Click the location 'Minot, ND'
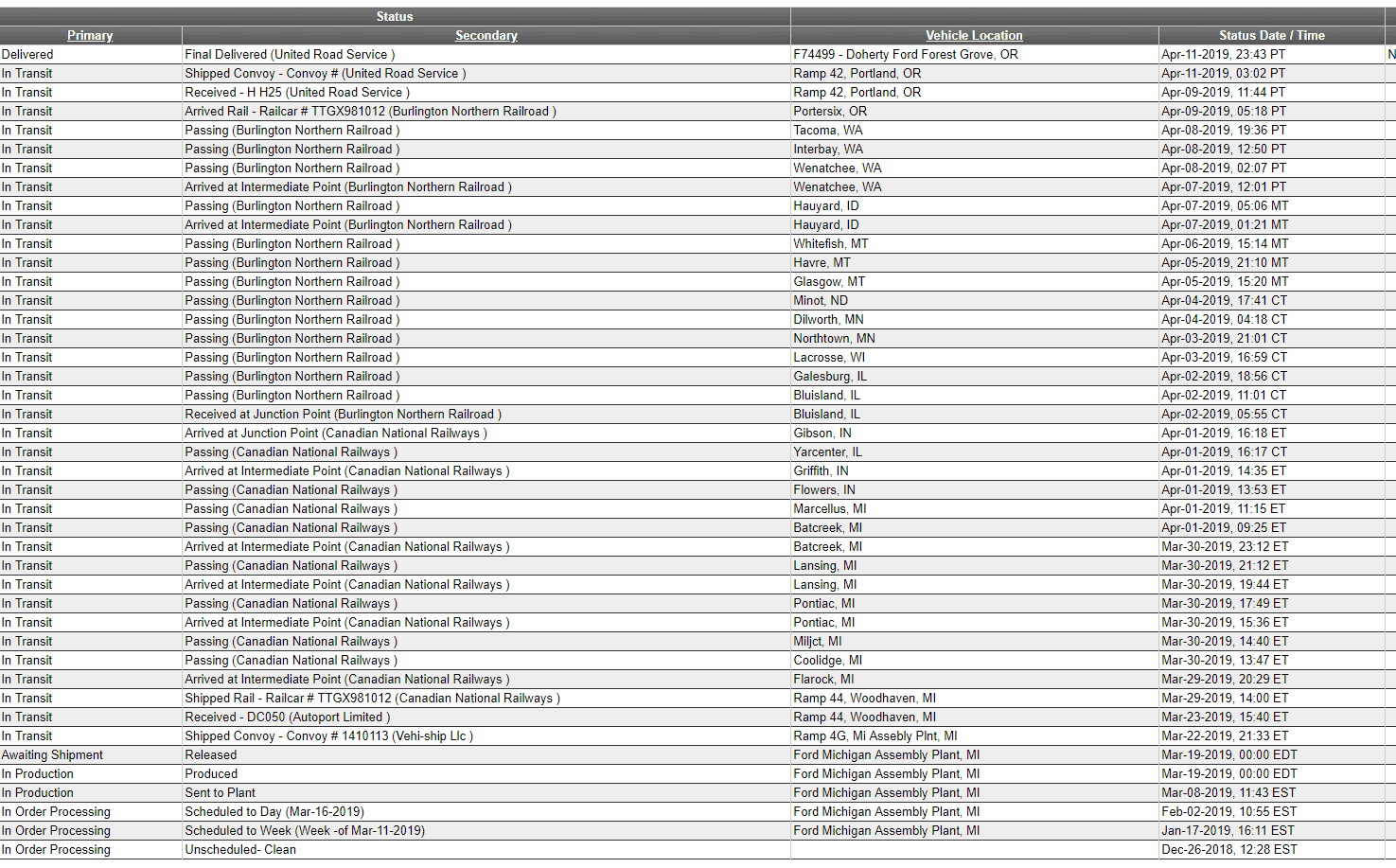Image resolution: width=1396 pixels, height=868 pixels. [x=821, y=300]
